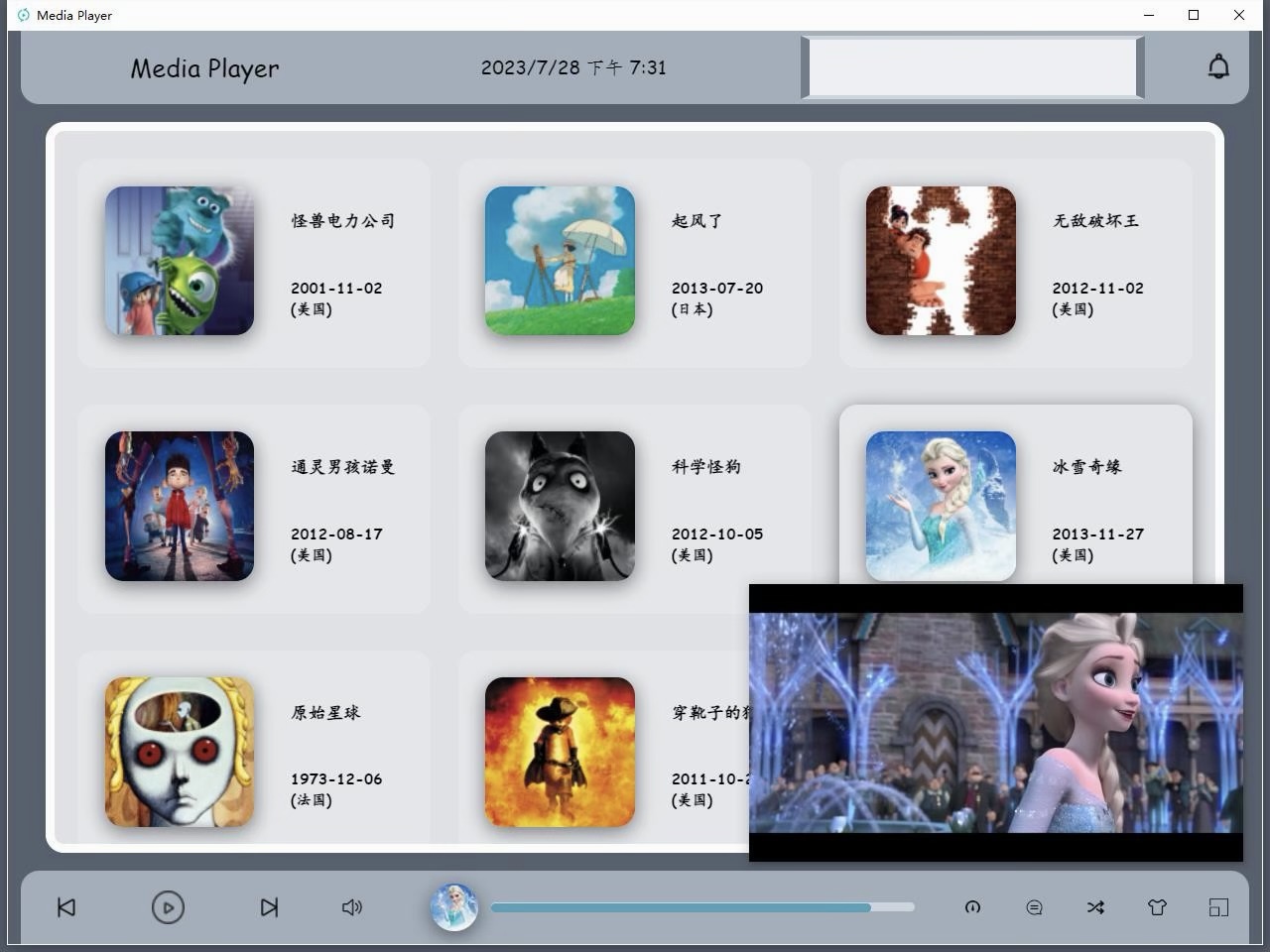Click the 科学怪狗 title text
The width and height of the screenshot is (1270, 952).
[x=706, y=467]
